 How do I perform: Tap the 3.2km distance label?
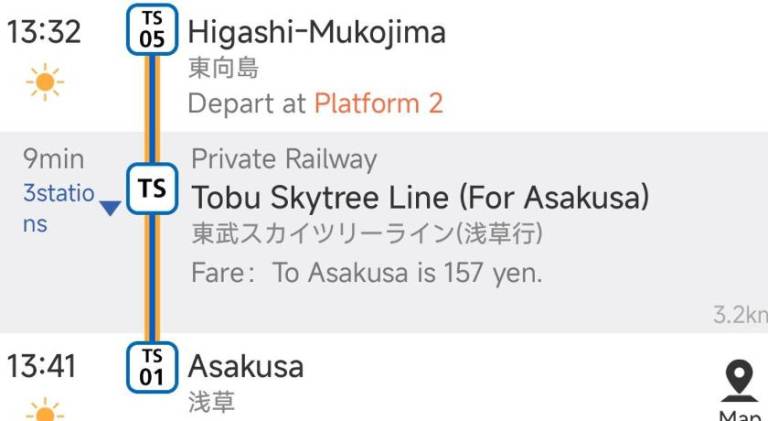(740, 315)
